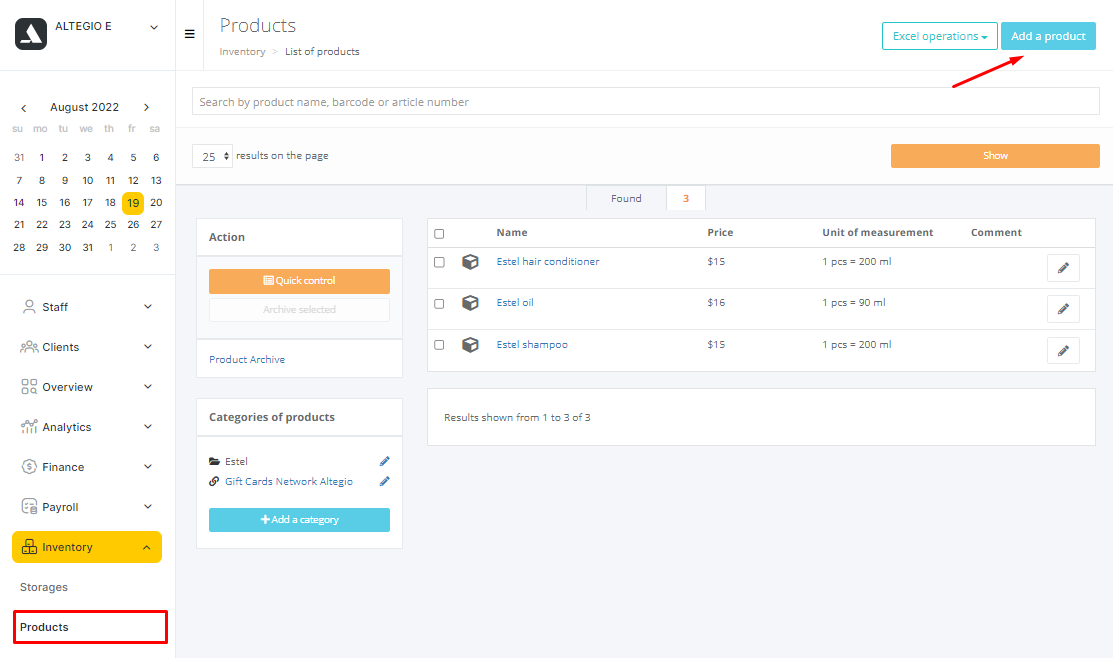Click the Clients group icon
The height and width of the screenshot is (658, 1113).
29,347
